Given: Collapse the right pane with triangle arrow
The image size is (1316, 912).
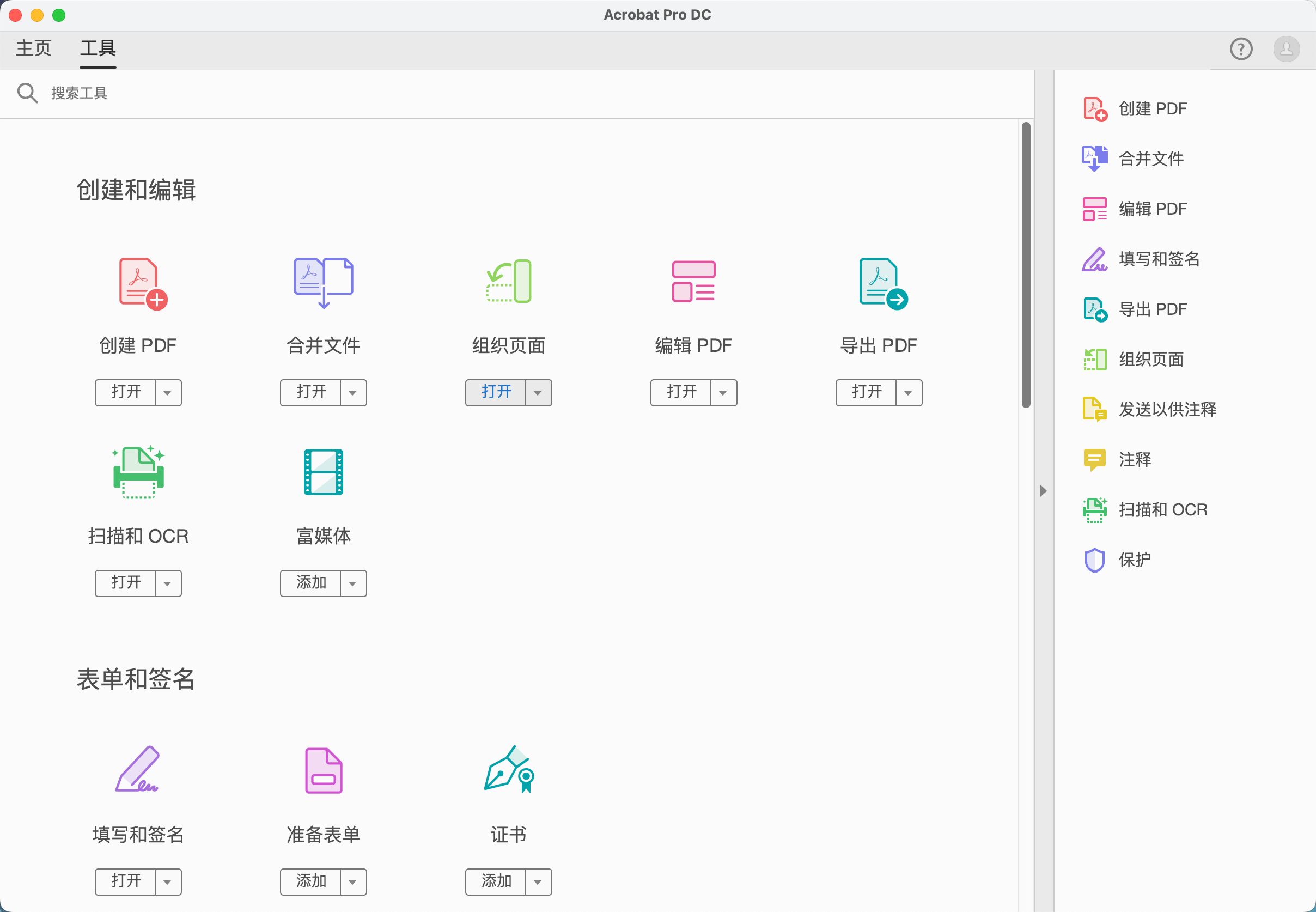Looking at the screenshot, I should pos(1043,491).
